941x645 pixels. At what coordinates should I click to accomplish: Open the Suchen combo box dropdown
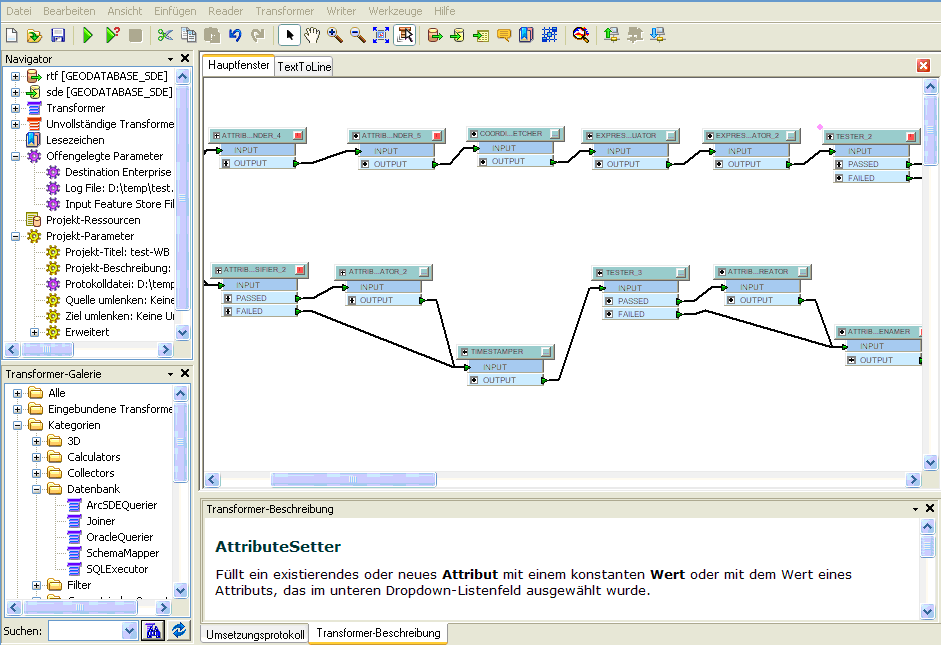click(x=129, y=630)
